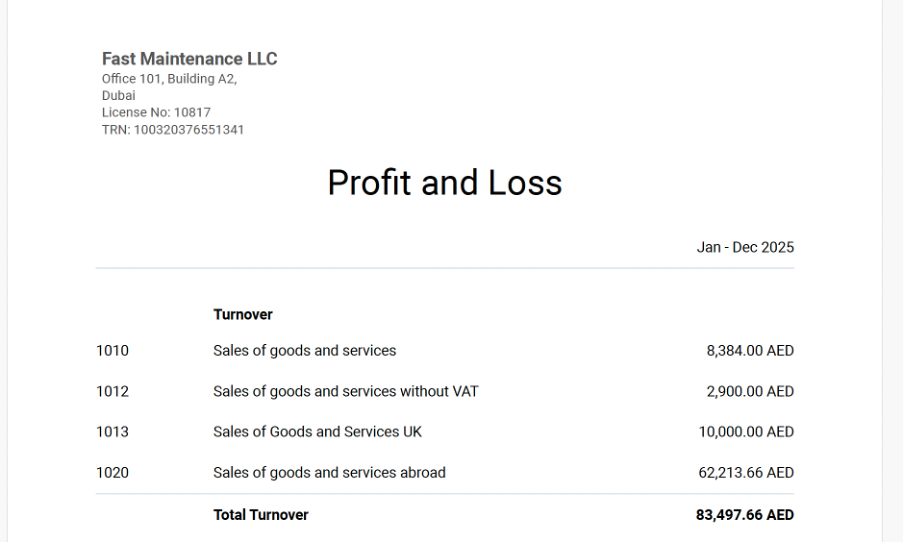Screen dimensions: 904x542
Task: Click the 83,497.66 AED total amount
Action: 745,515
